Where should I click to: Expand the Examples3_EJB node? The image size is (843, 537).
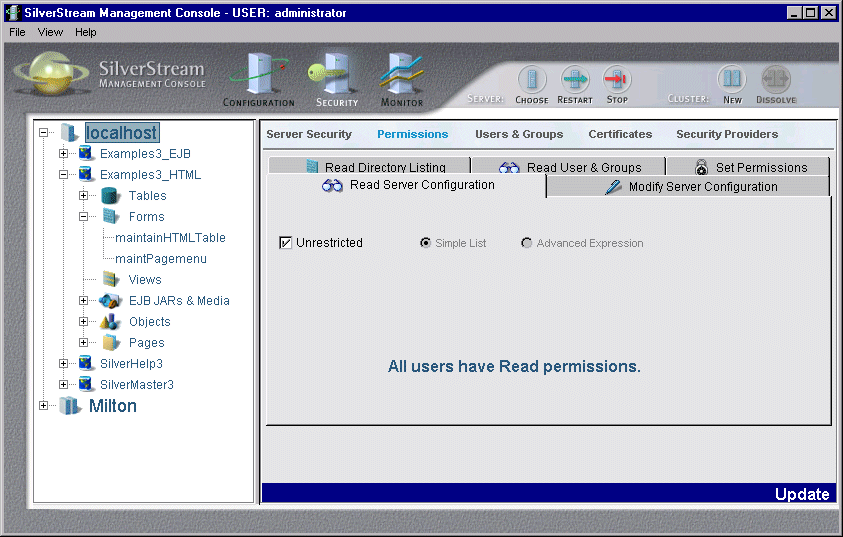point(63,153)
